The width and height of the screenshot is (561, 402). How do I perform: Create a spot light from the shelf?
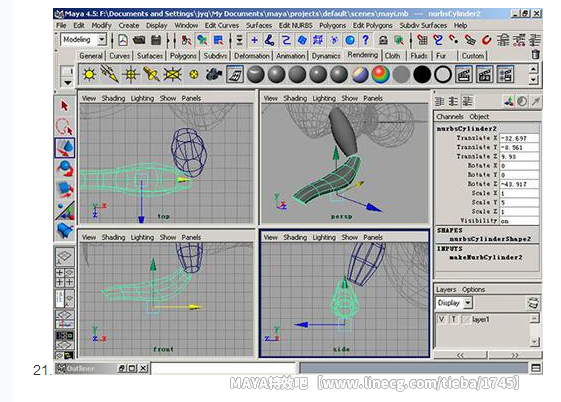(x=151, y=75)
